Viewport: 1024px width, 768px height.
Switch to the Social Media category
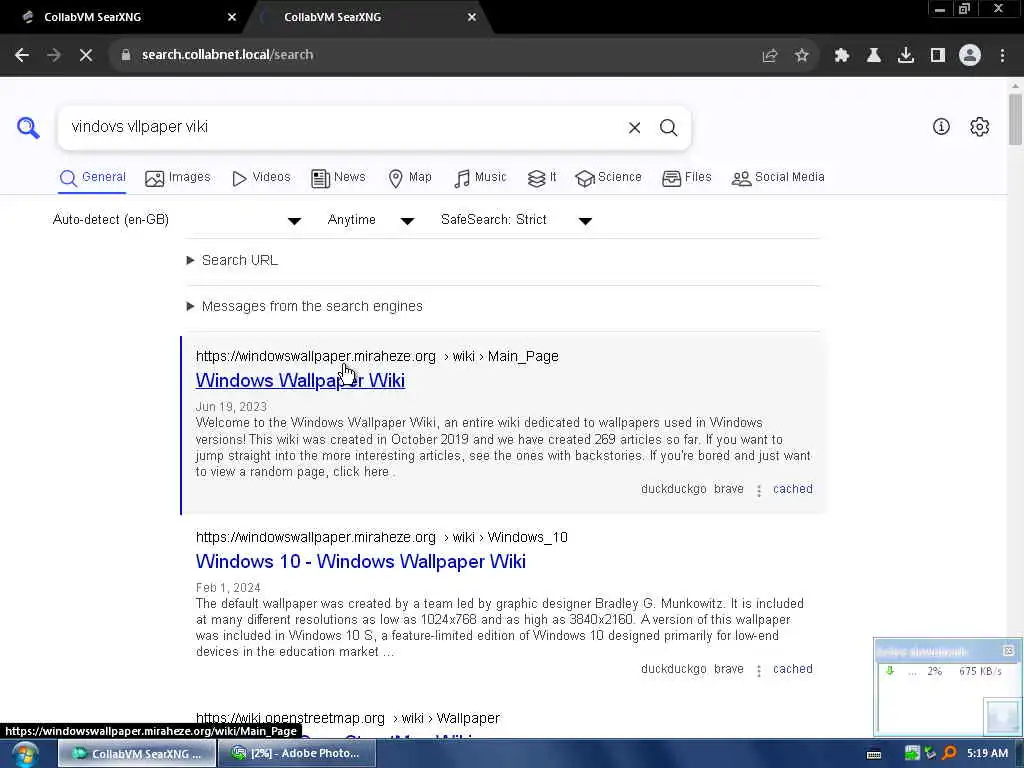778,177
